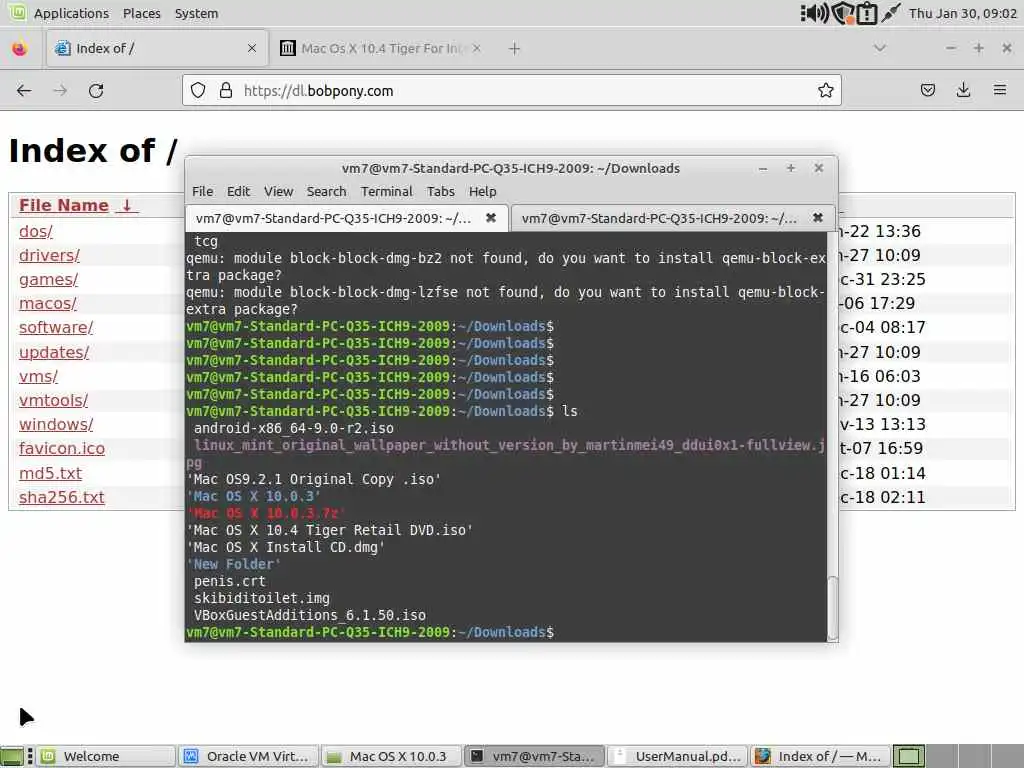Close the first terminal tab
Viewport: 1024px width, 768px height.
[491, 217]
